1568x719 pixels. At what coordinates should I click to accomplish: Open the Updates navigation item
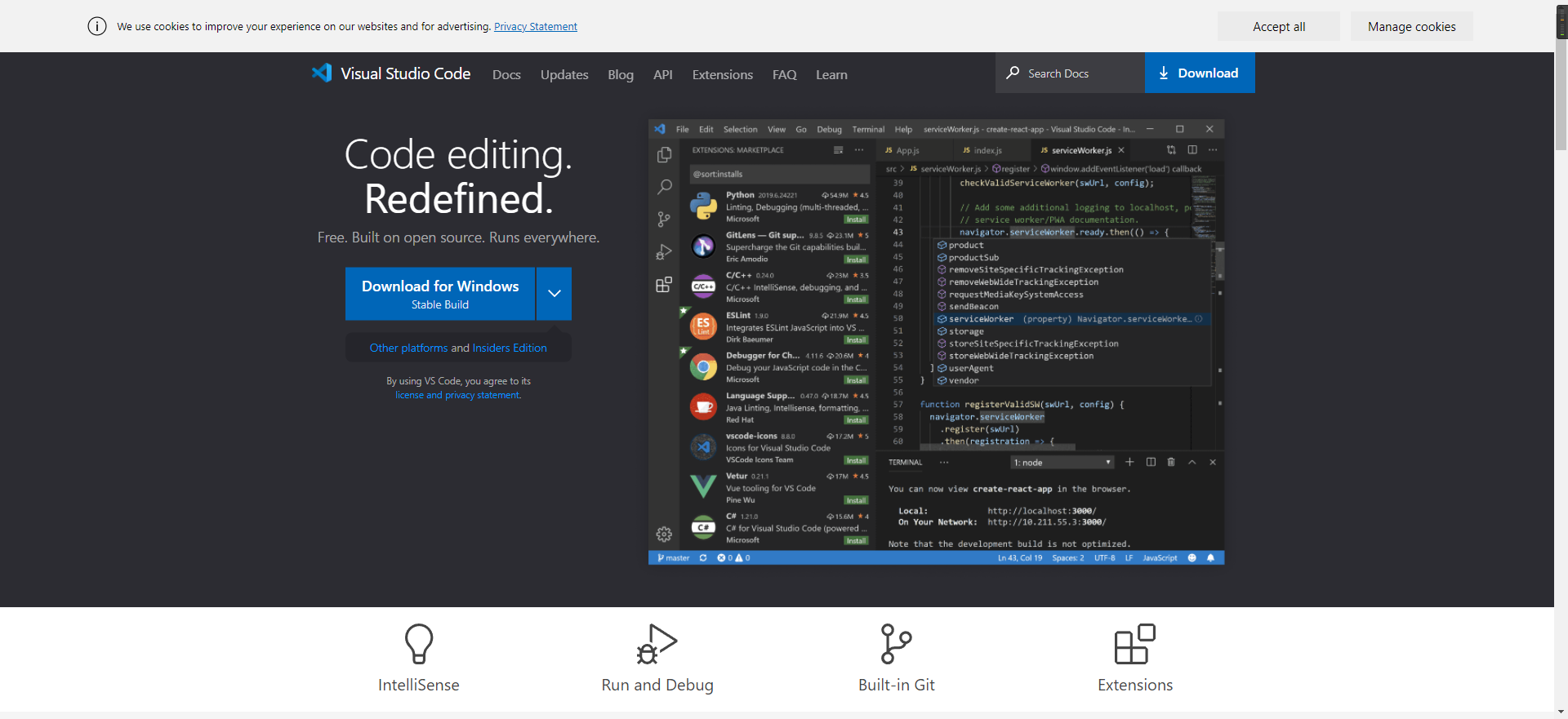click(x=564, y=74)
